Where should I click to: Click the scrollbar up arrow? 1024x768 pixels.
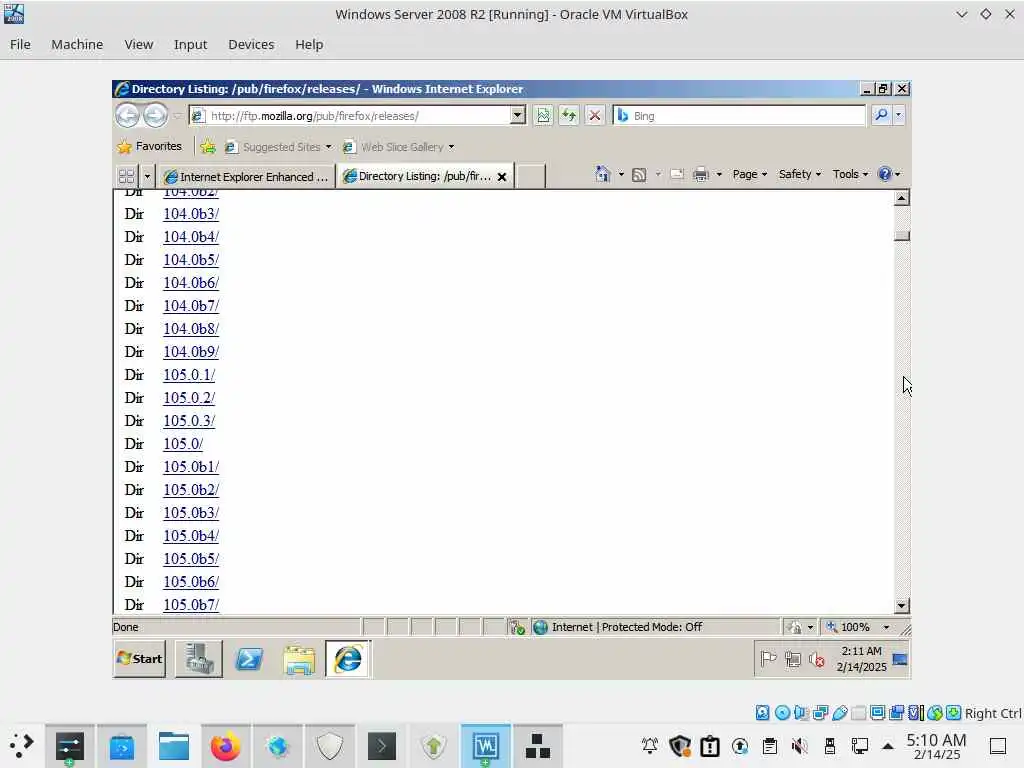coord(901,198)
